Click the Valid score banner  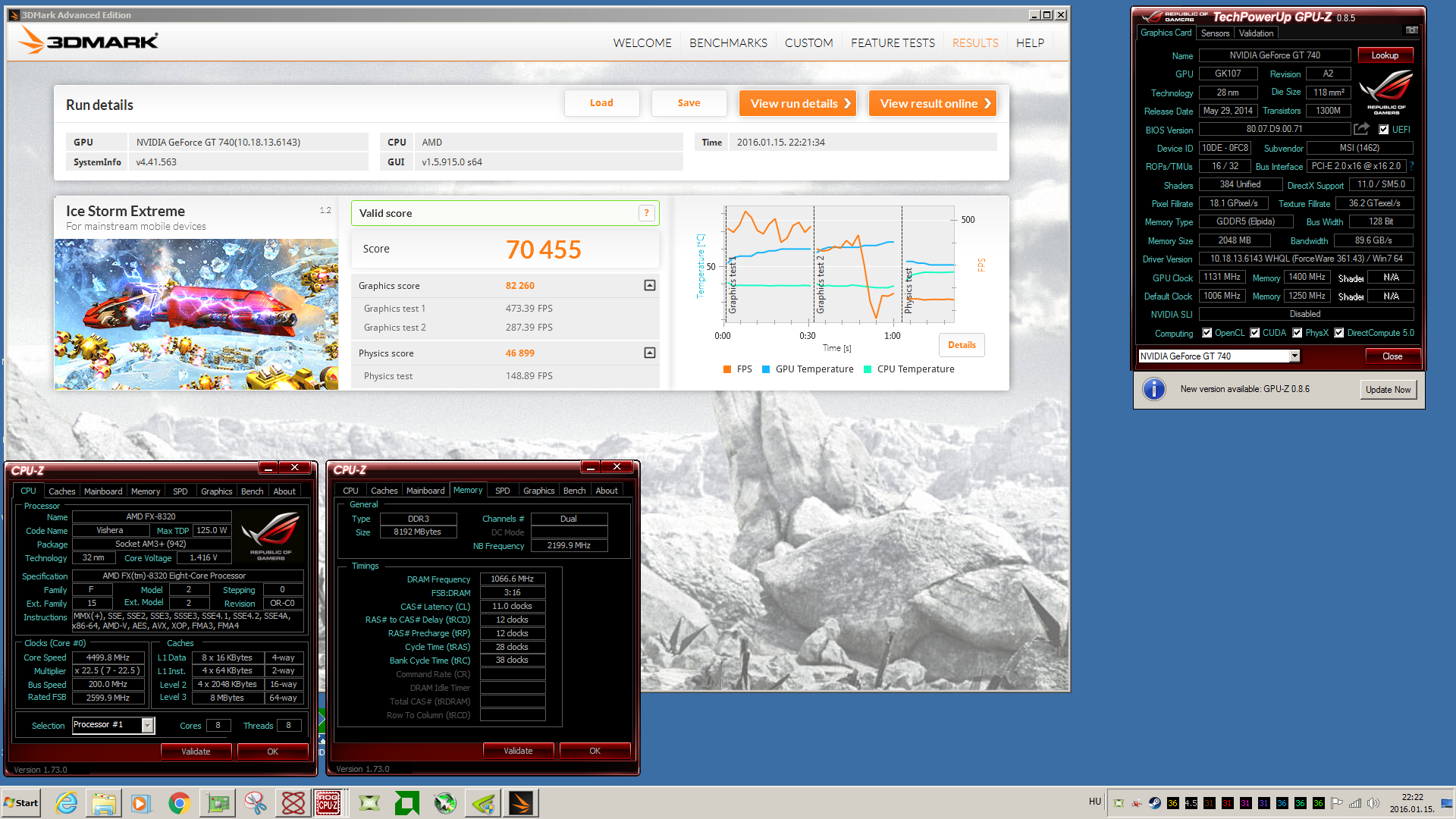coord(505,213)
